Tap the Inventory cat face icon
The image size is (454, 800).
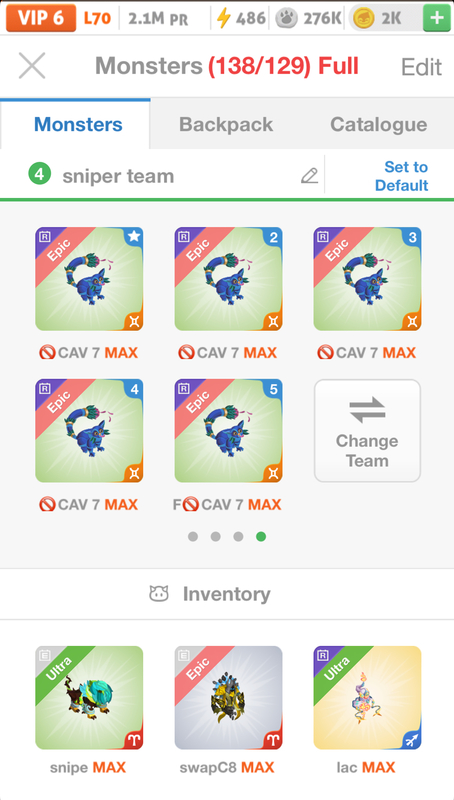pyautogui.click(x=159, y=594)
